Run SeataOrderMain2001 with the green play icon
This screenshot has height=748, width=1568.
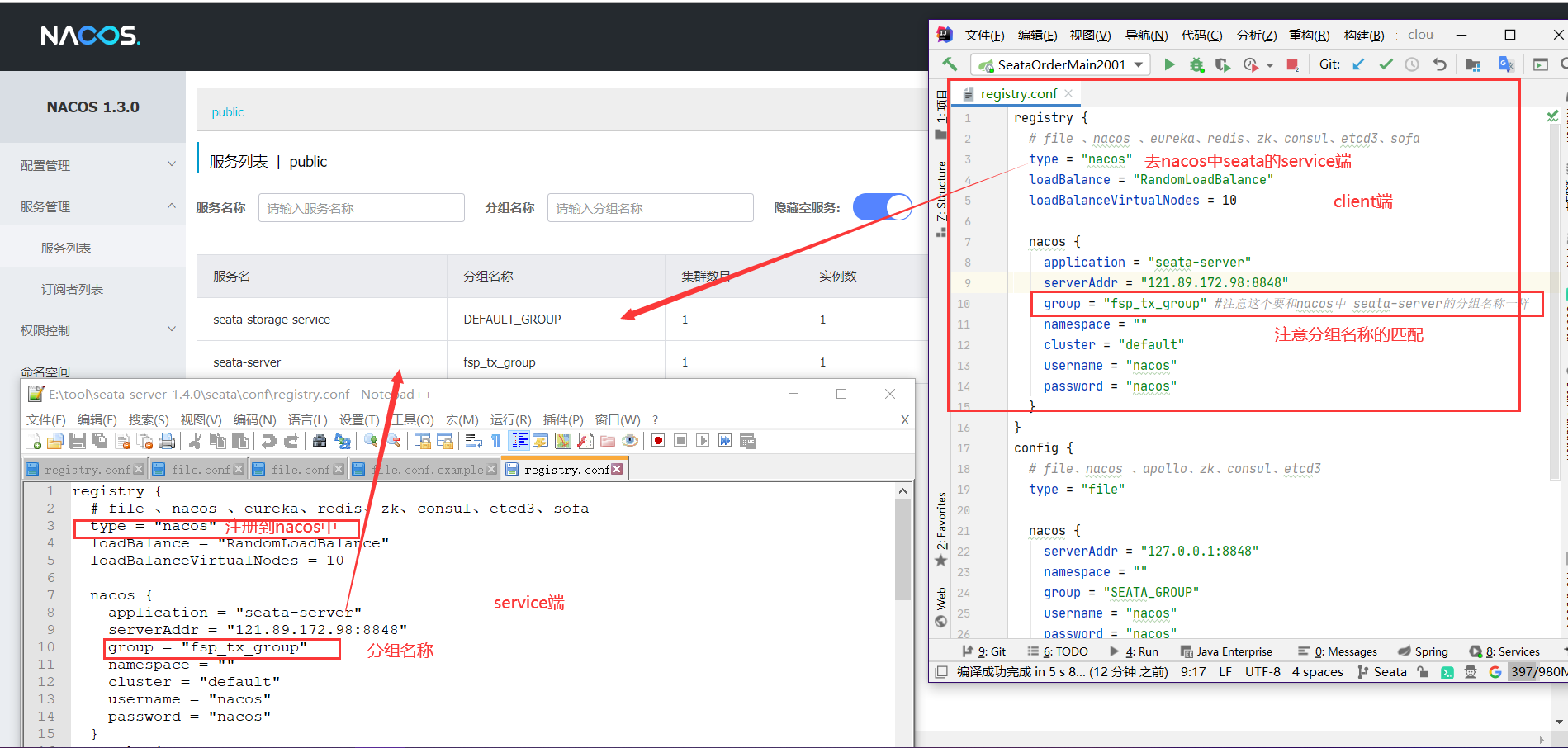(x=1169, y=64)
